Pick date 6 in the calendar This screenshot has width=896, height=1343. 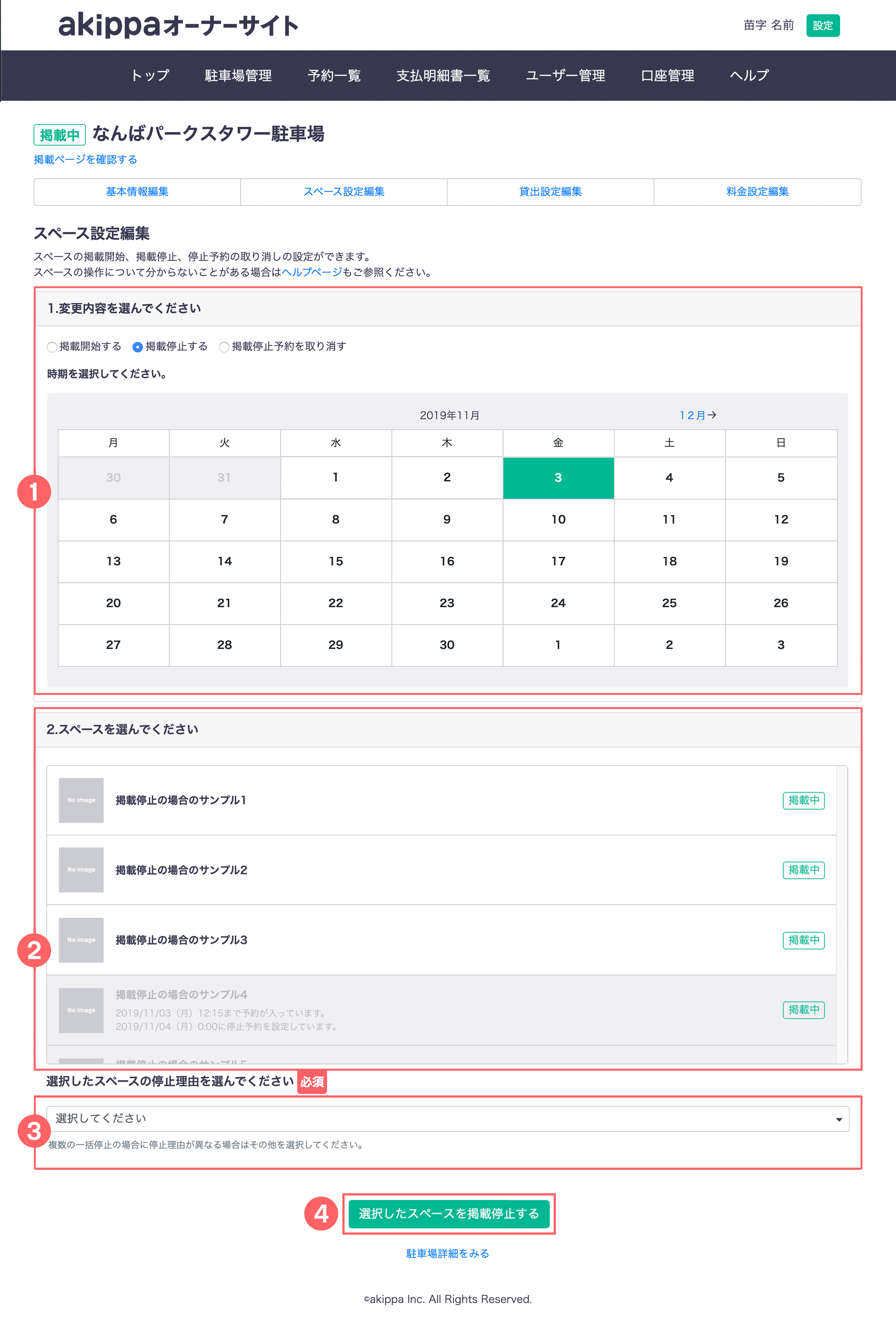[x=114, y=519]
